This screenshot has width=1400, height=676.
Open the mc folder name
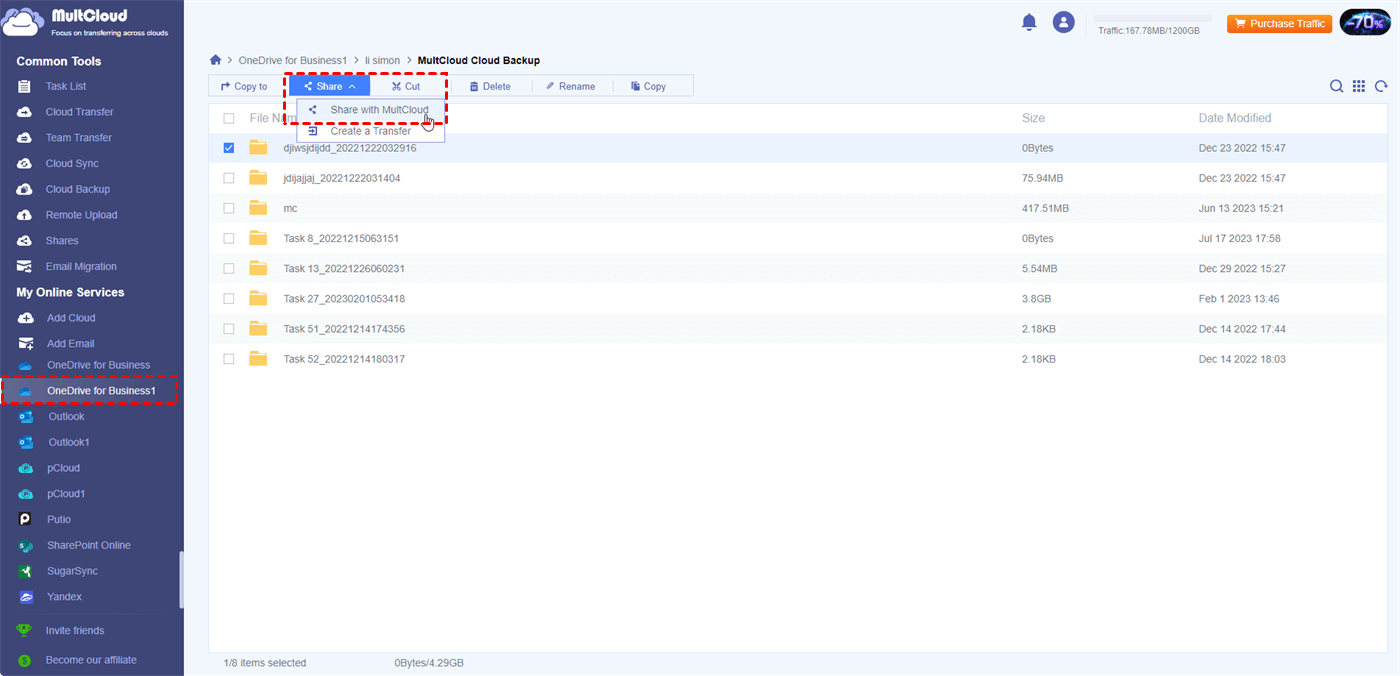(290, 208)
